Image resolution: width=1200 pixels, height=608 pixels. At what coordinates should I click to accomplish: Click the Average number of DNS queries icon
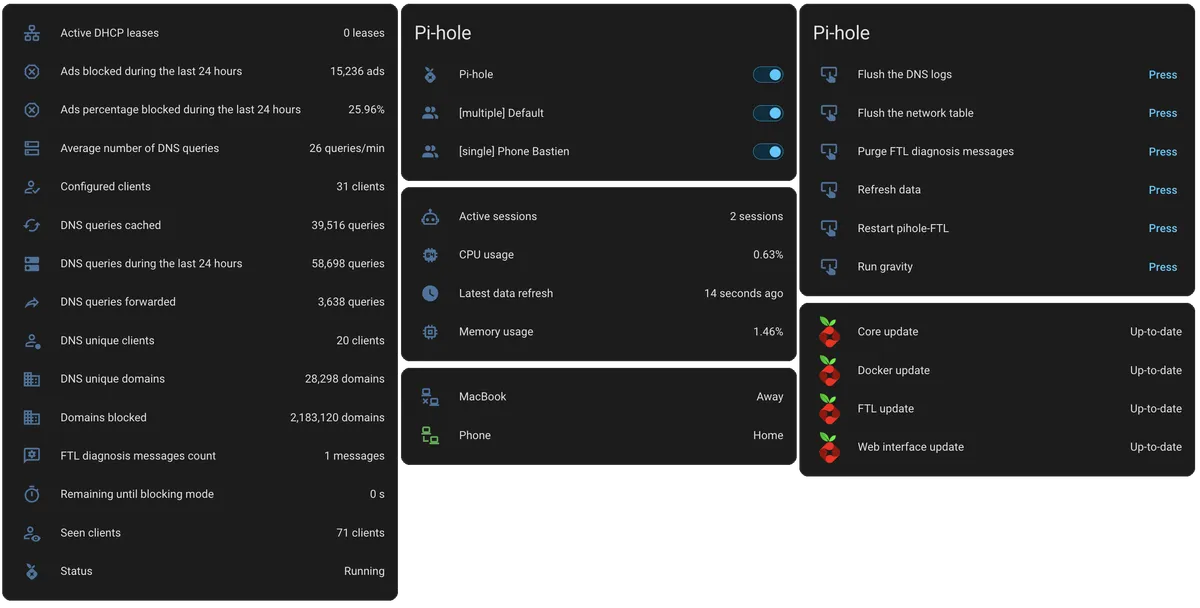point(32,148)
